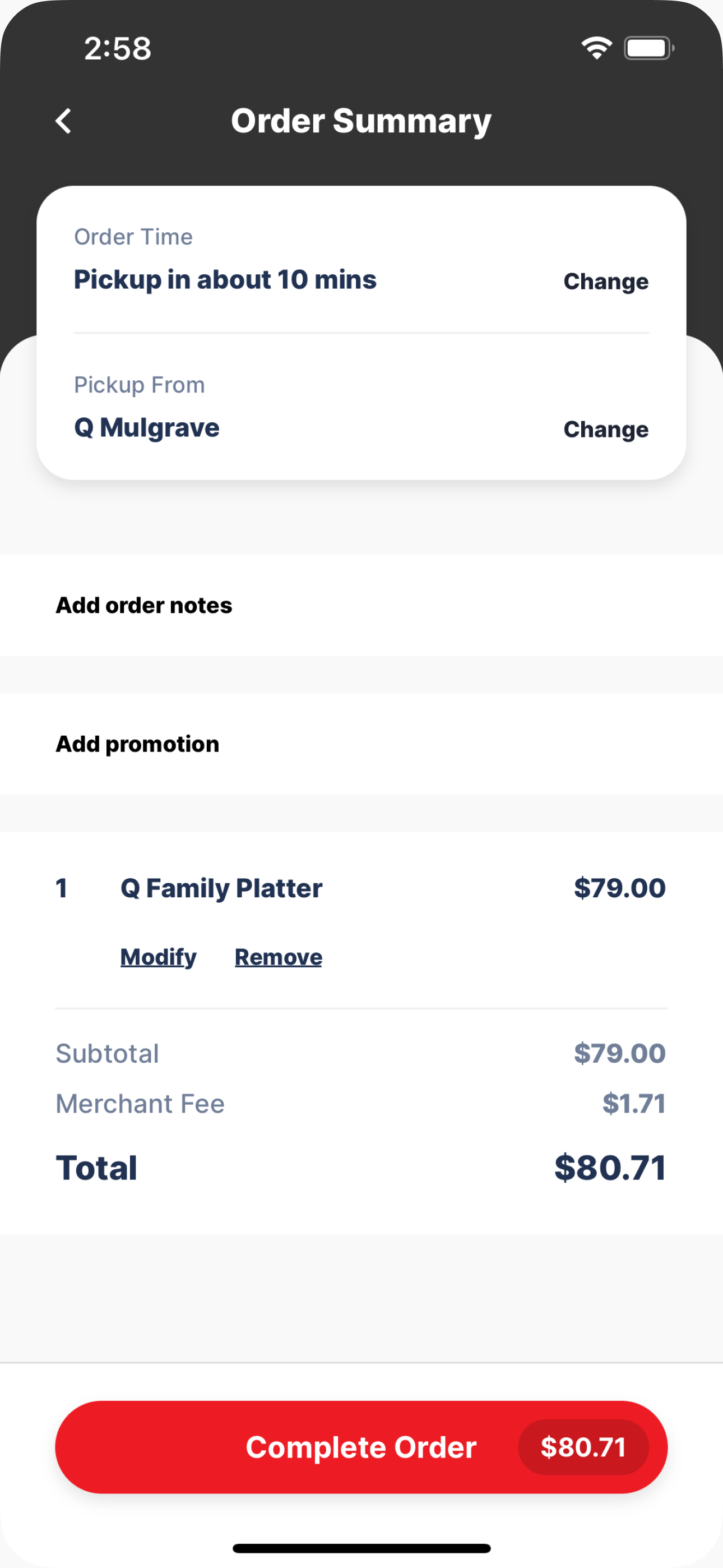
Task: Open Add order notes
Action: click(361, 605)
